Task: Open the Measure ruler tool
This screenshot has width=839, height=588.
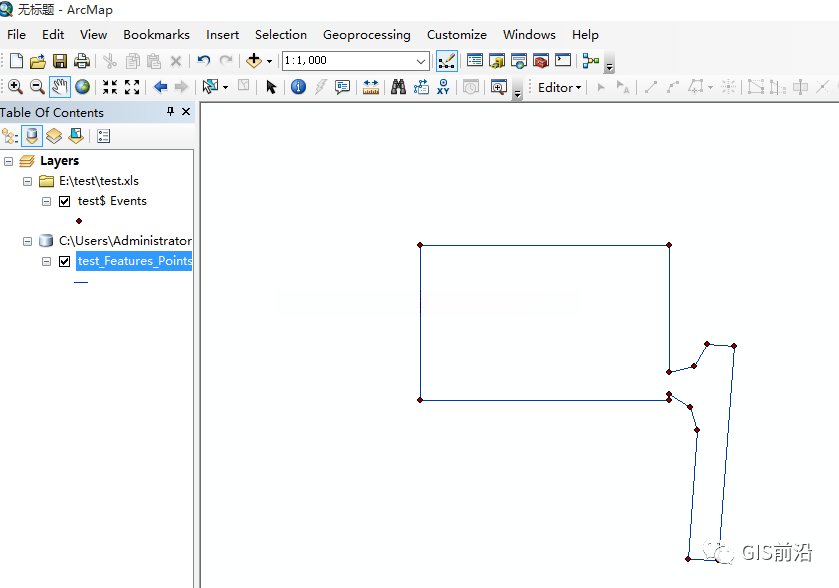Action: (x=371, y=87)
